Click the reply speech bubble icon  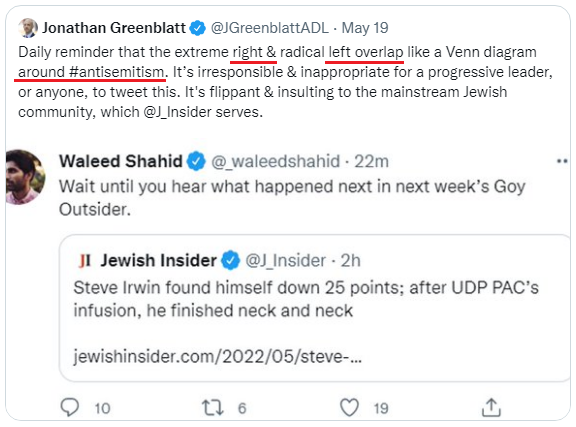coord(69,408)
